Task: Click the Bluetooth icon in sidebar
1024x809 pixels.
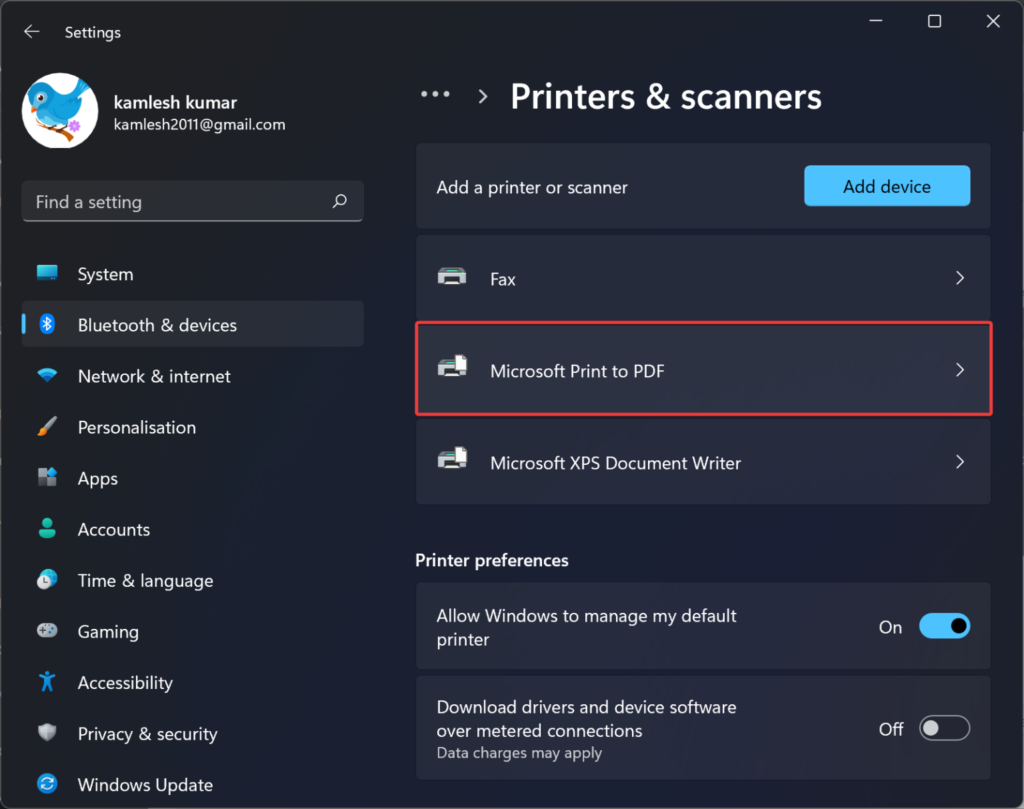Action: pos(47,324)
